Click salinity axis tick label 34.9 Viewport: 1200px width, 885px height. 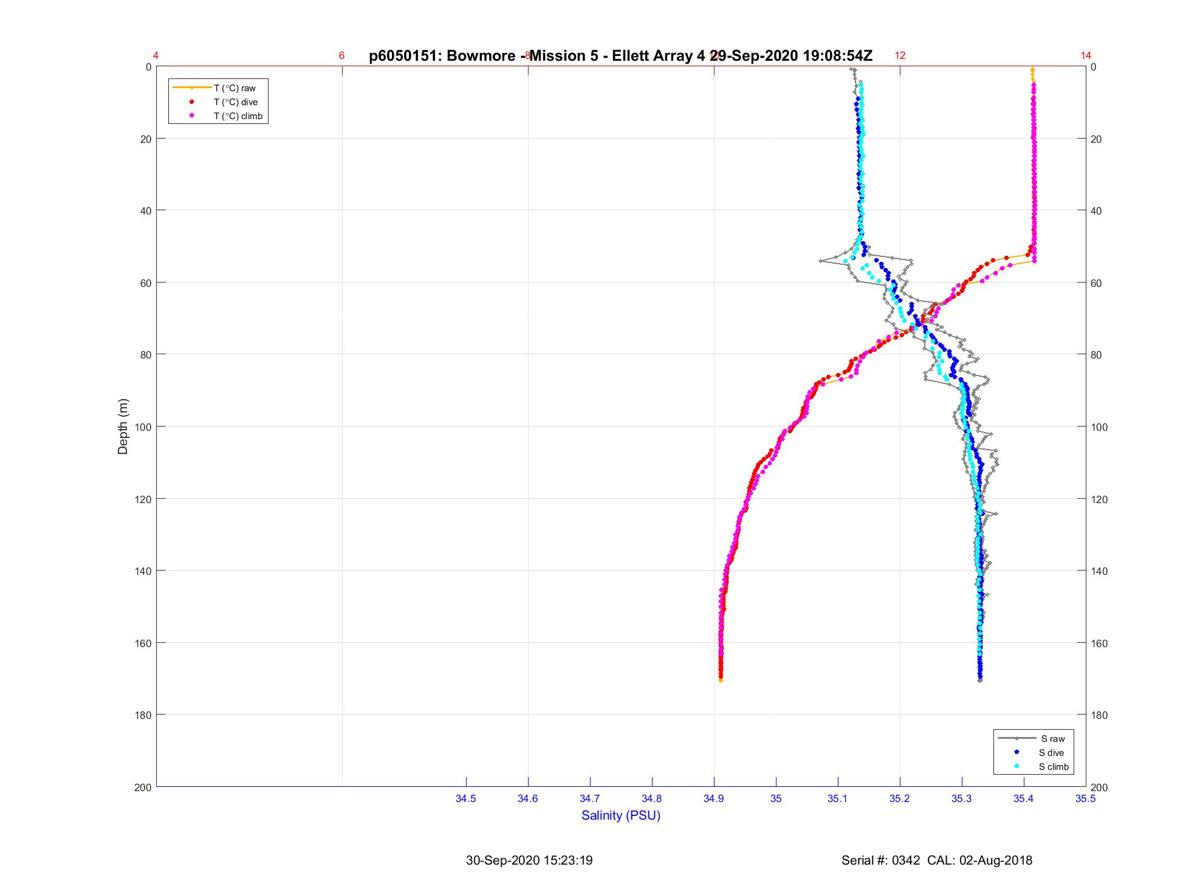[x=714, y=799]
